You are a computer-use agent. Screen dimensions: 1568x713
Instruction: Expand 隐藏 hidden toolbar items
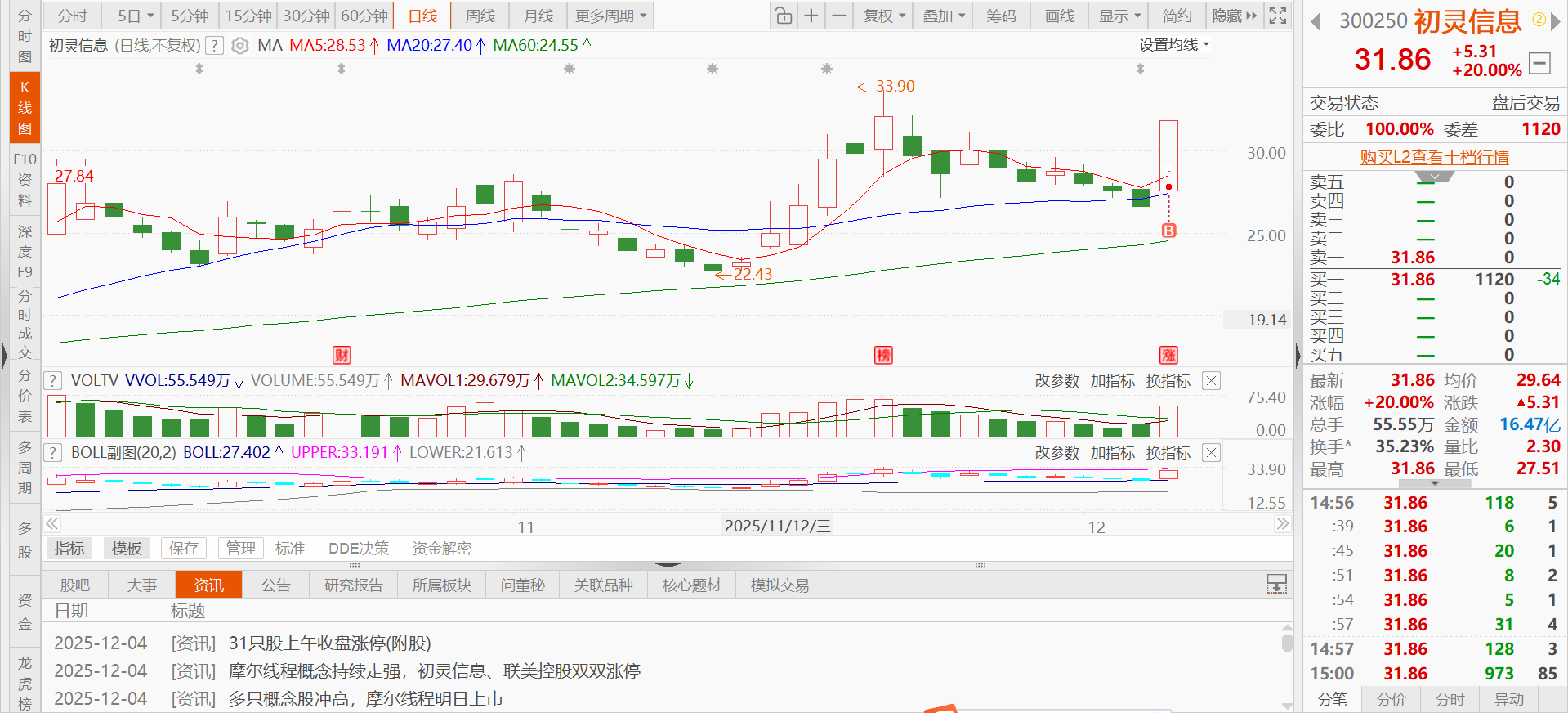coord(1235,16)
